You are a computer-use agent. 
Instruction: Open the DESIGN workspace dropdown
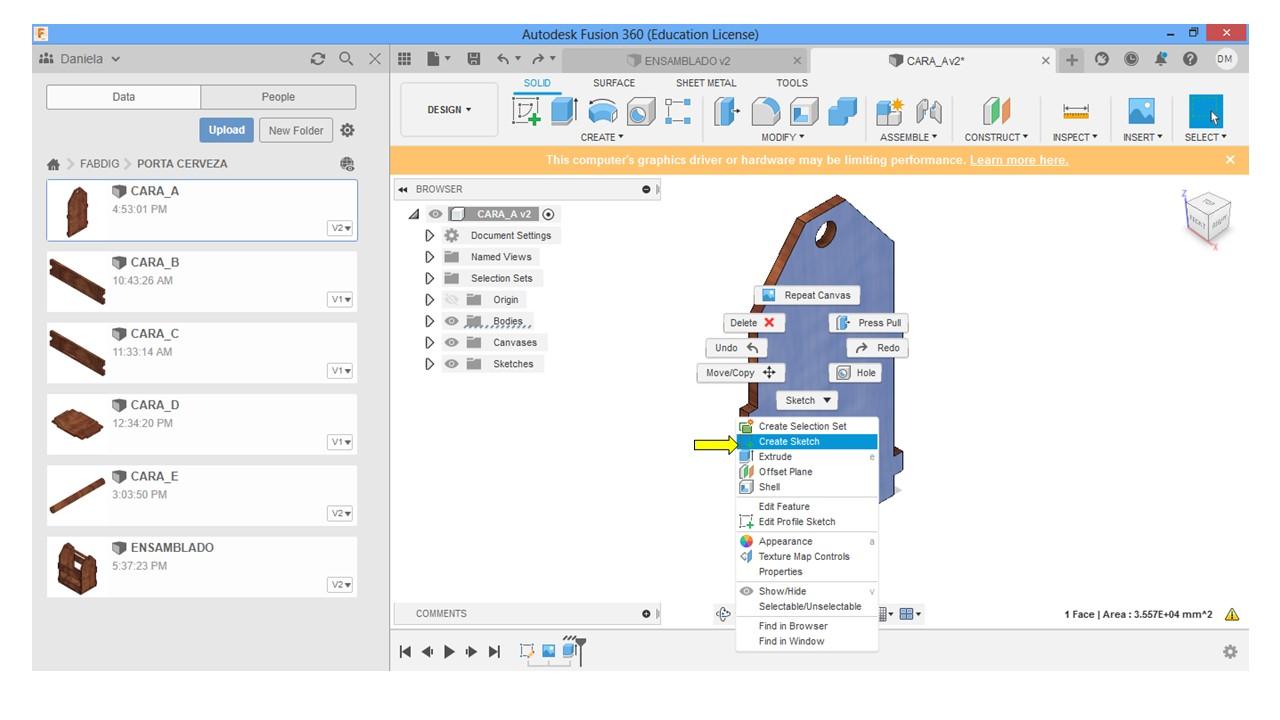[x=449, y=110]
